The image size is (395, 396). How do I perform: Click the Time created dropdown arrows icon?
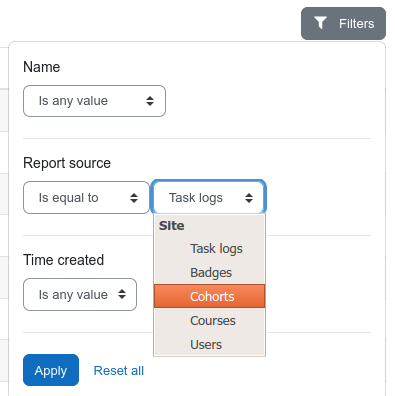pos(122,294)
